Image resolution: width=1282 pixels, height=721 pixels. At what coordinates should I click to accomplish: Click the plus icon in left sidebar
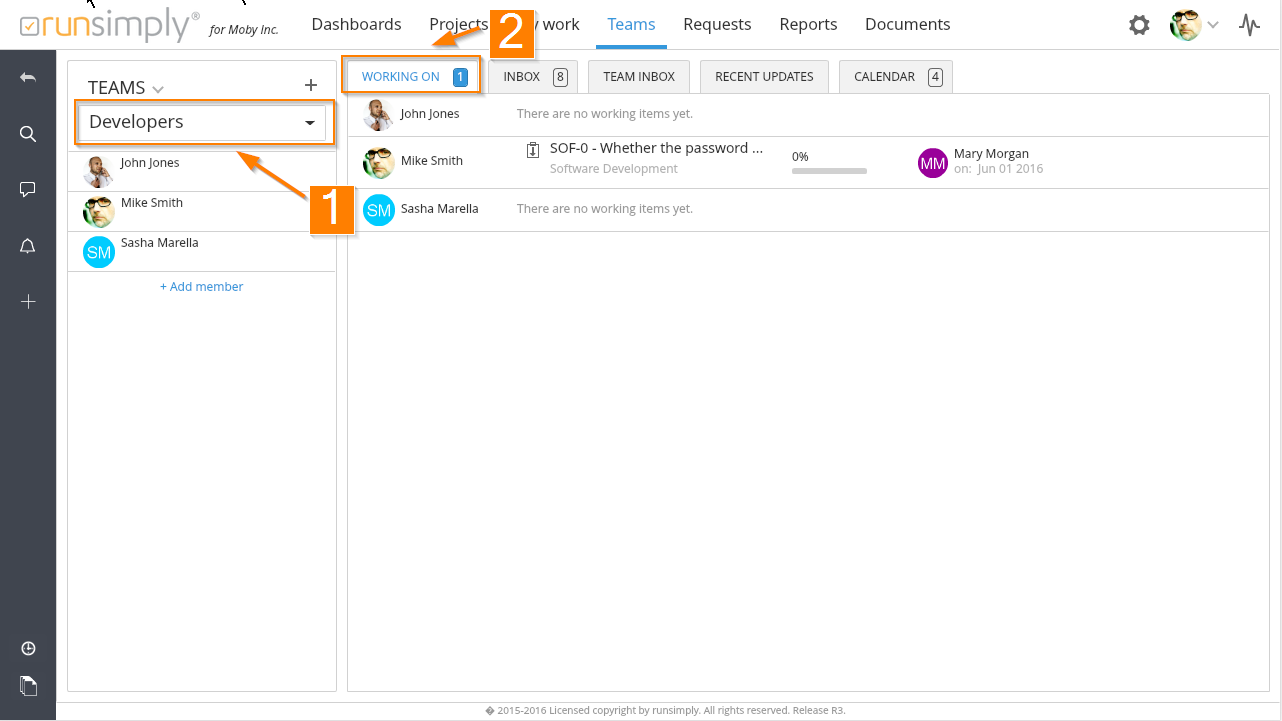(28, 302)
